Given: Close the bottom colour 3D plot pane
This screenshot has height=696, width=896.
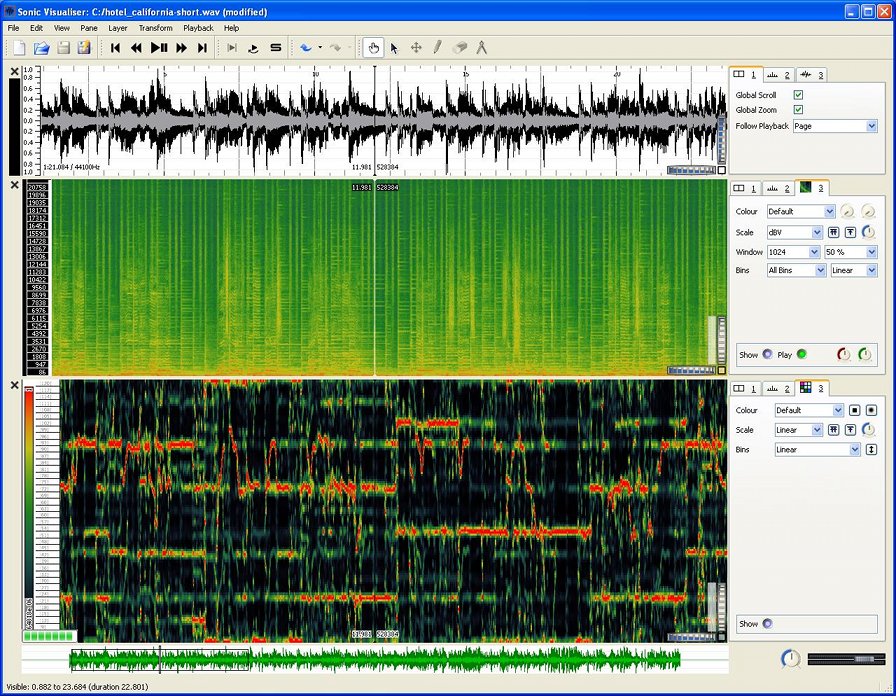Looking at the screenshot, I should tap(15, 385).
